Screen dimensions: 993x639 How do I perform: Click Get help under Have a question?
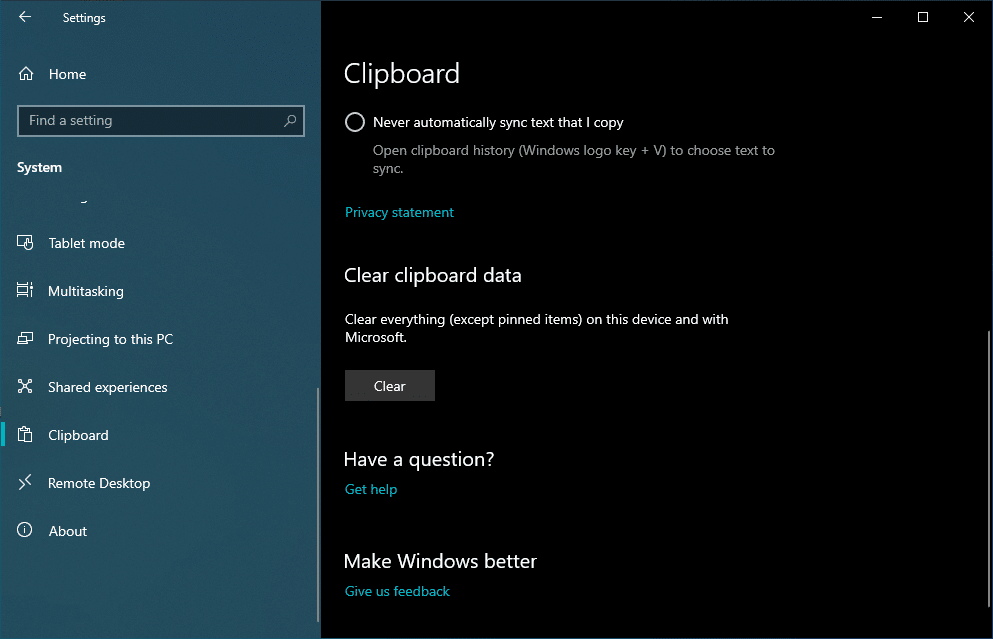(370, 489)
